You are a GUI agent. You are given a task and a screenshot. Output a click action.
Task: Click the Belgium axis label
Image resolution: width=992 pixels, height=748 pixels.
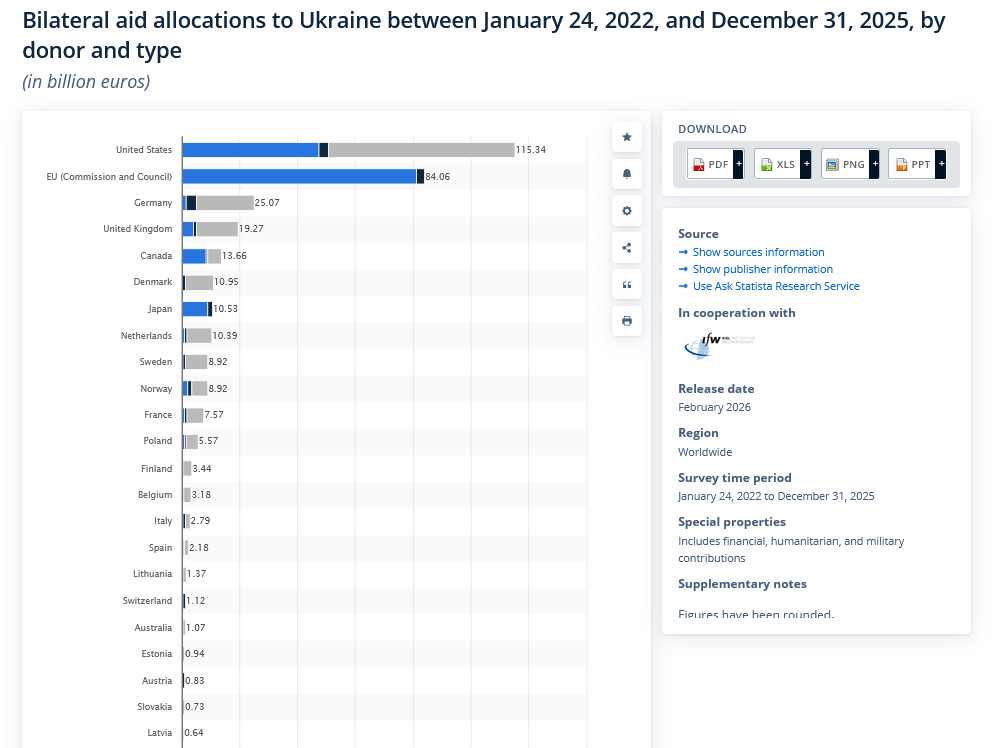155,495
